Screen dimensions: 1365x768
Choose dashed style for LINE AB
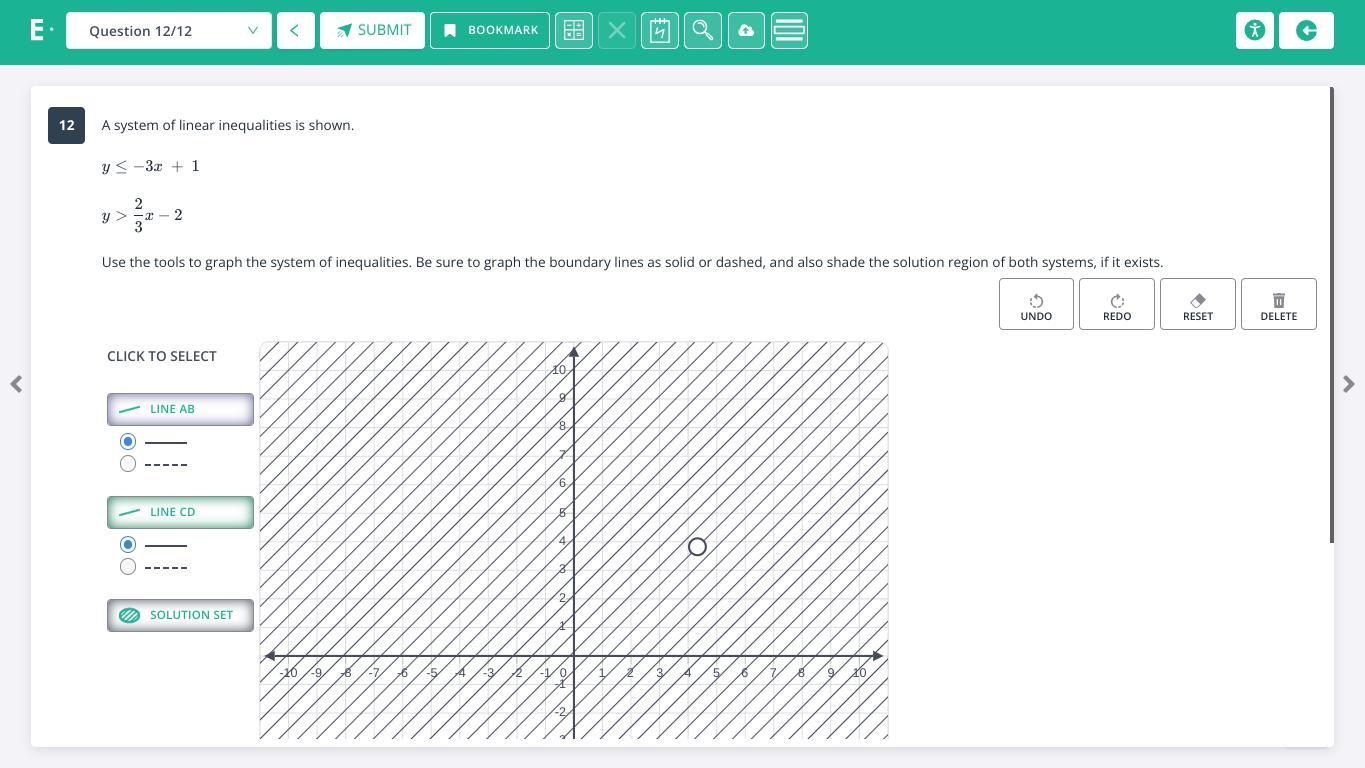[x=128, y=464]
